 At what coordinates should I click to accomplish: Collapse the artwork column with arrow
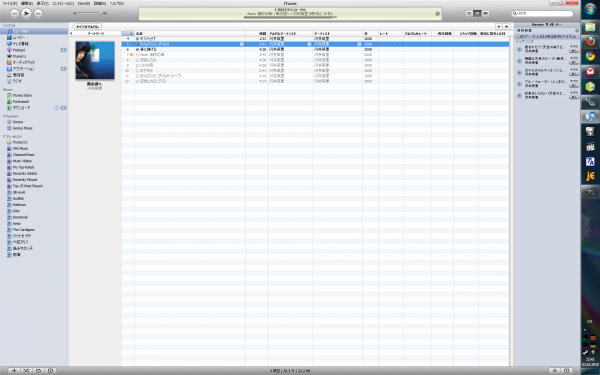point(72,34)
